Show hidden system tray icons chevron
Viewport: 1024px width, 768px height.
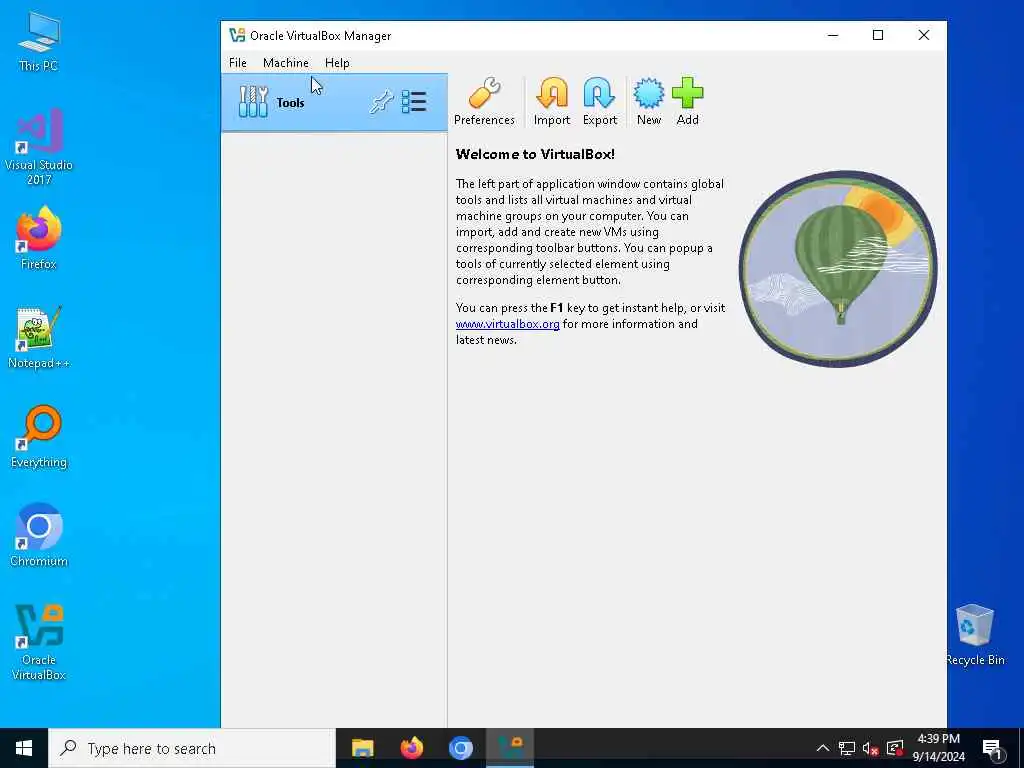tap(823, 748)
